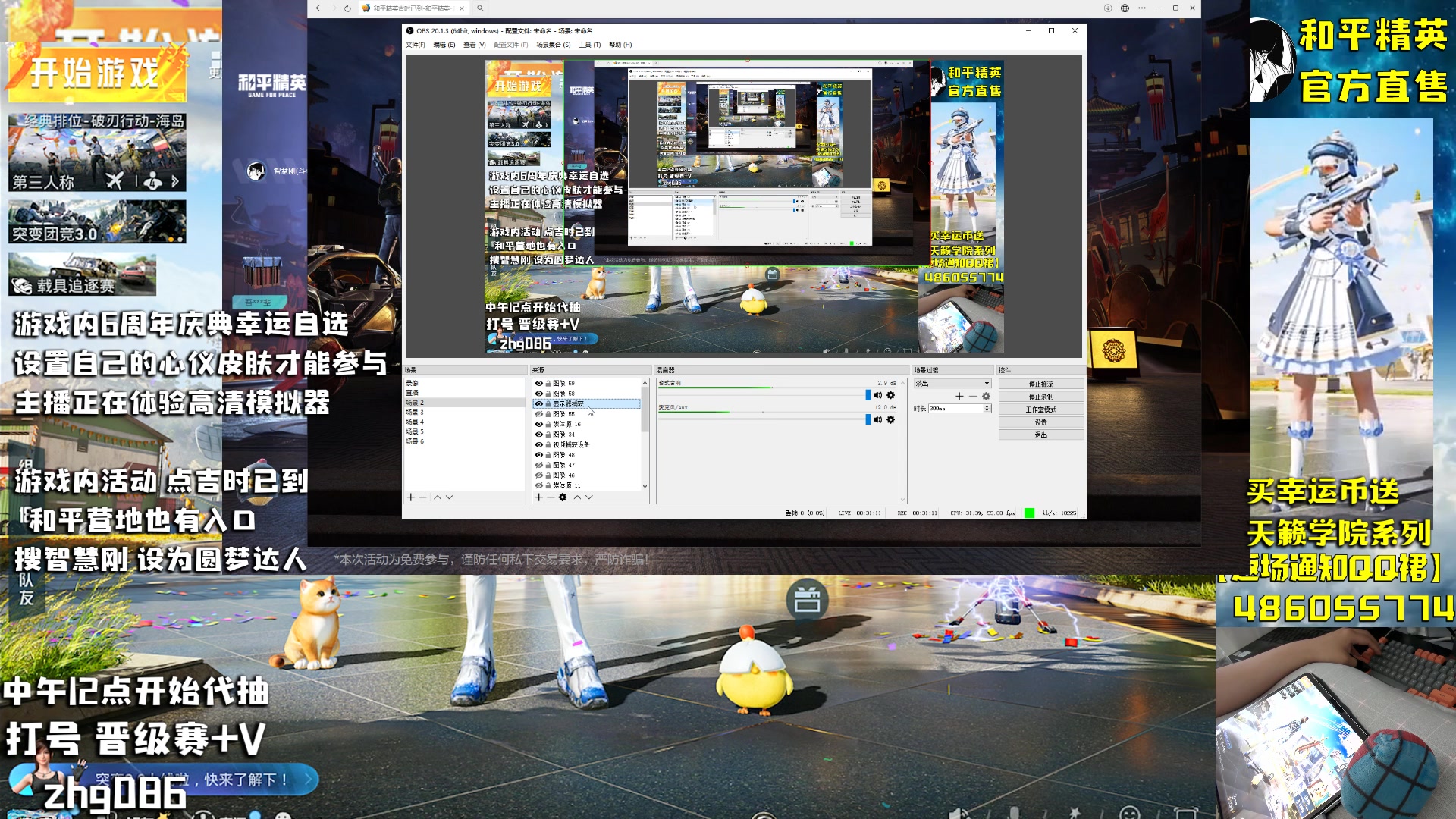The width and height of the screenshot is (1456, 819).
Task: Toggle visibility of 图像 59 source
Action: tap(539, 384)
